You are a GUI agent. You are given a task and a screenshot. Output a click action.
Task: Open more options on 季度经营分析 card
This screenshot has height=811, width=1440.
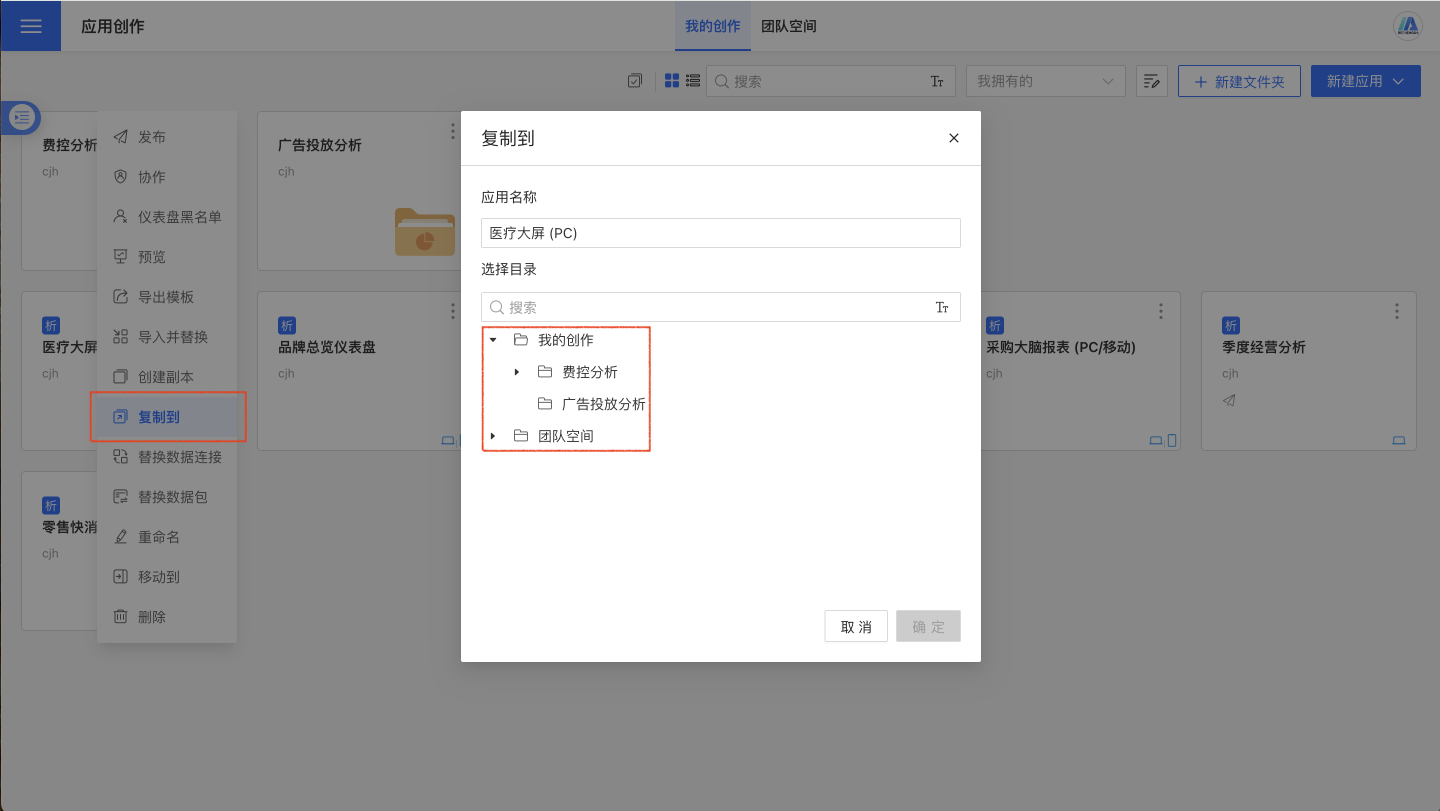1397,311
